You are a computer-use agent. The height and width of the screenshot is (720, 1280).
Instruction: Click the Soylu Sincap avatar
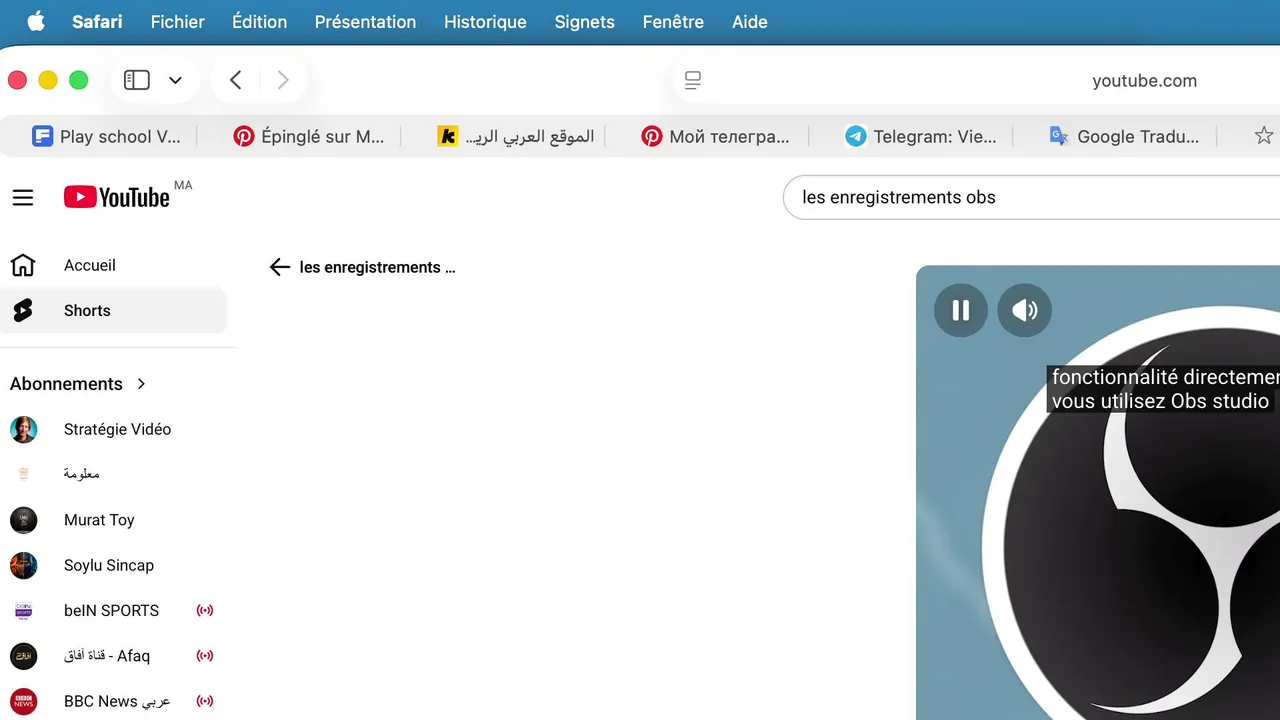tap(23, 565)
